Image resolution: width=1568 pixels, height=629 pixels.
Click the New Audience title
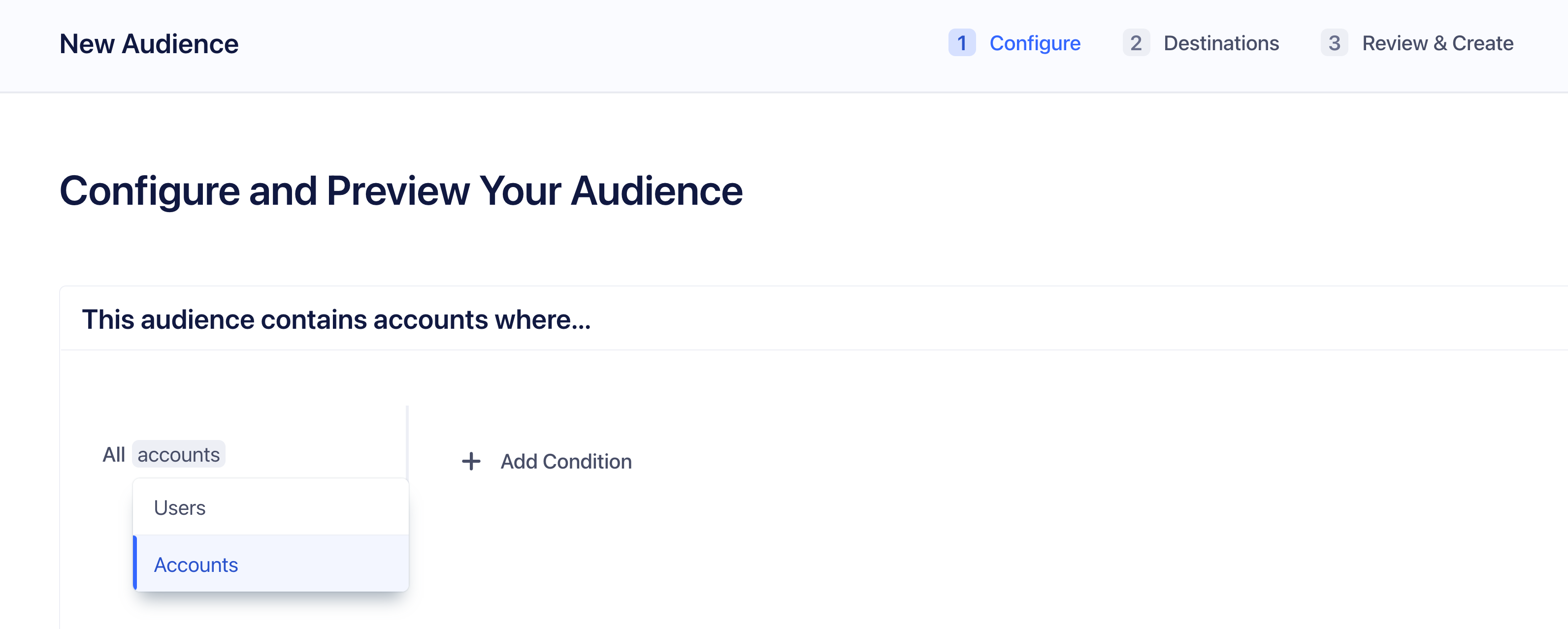pyautogui.click(x=149, y=43)
